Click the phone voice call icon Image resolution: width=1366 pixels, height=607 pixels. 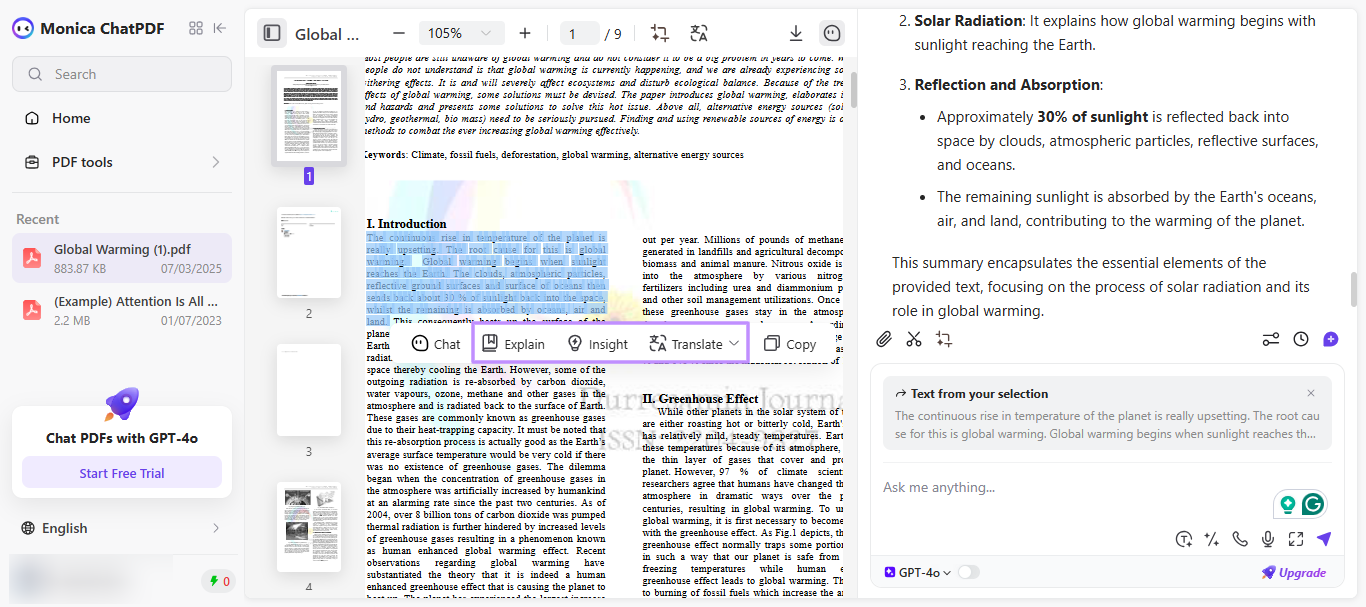pos(1240,539)
